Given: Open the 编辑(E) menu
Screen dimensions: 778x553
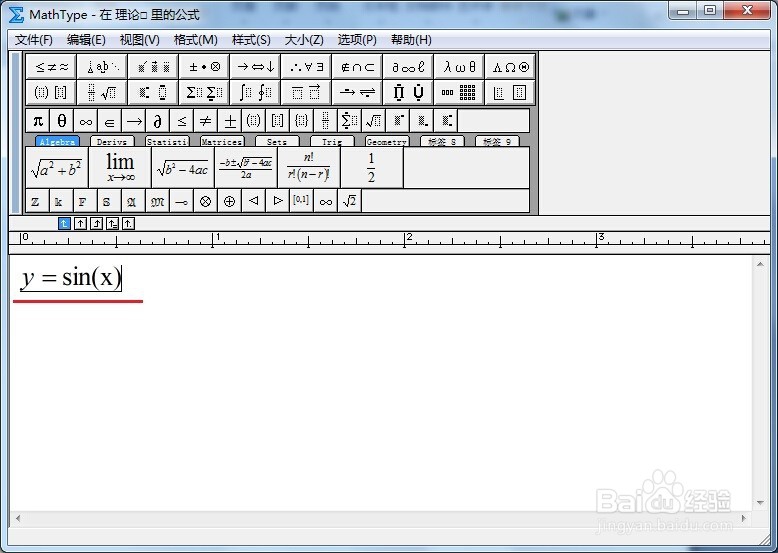Looking at the screenshot, I should tap(86, 40).
